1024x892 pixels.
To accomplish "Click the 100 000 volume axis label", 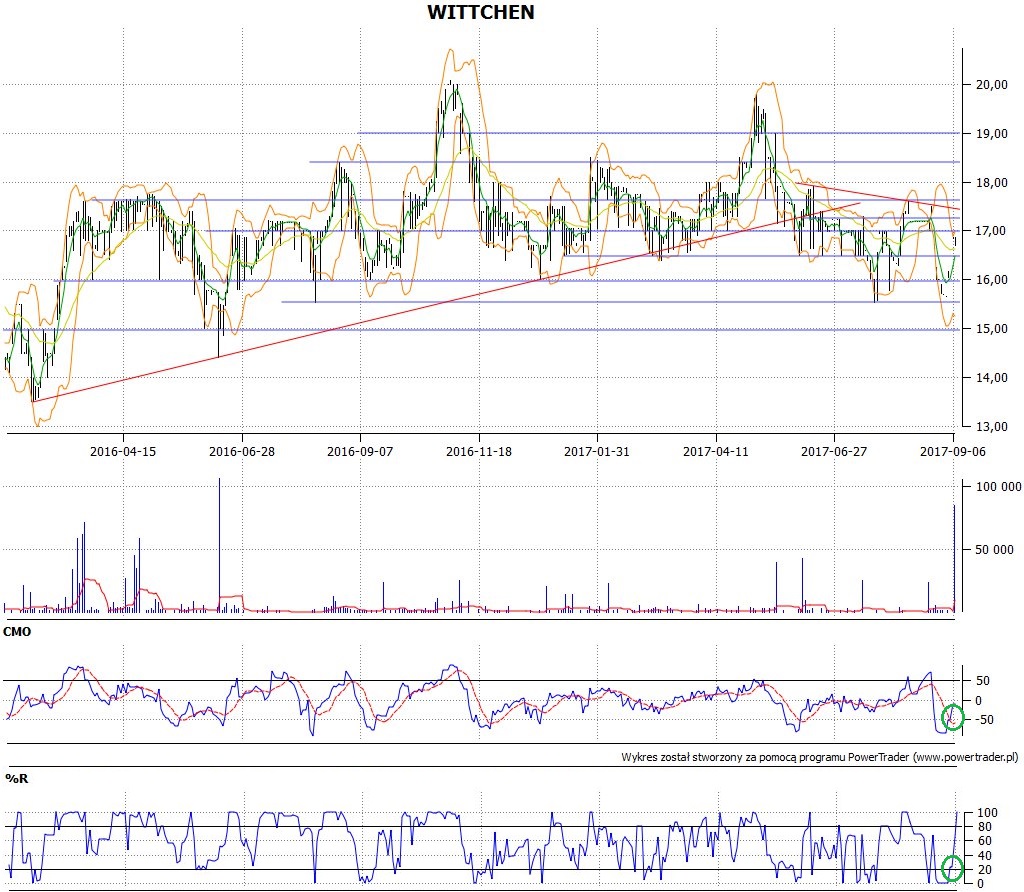I will click(x=999, y=486).
